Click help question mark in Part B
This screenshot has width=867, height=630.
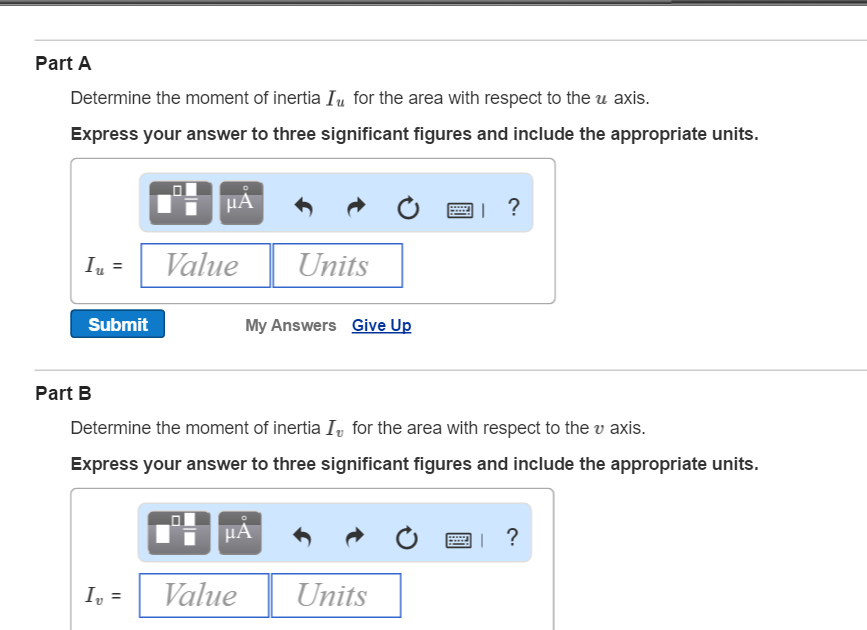[512, 537]
